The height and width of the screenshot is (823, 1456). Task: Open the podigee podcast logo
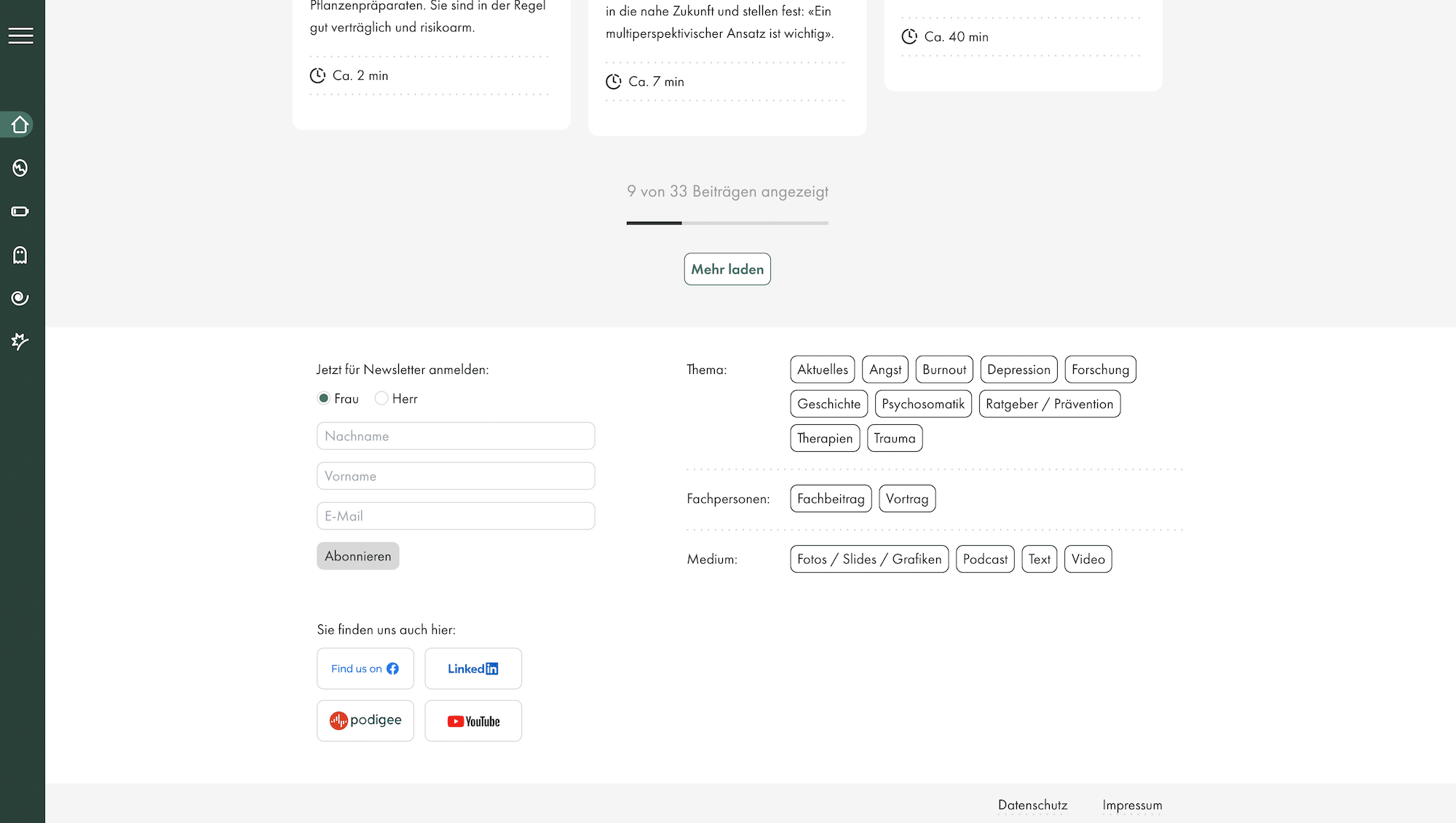pos(365,720)
